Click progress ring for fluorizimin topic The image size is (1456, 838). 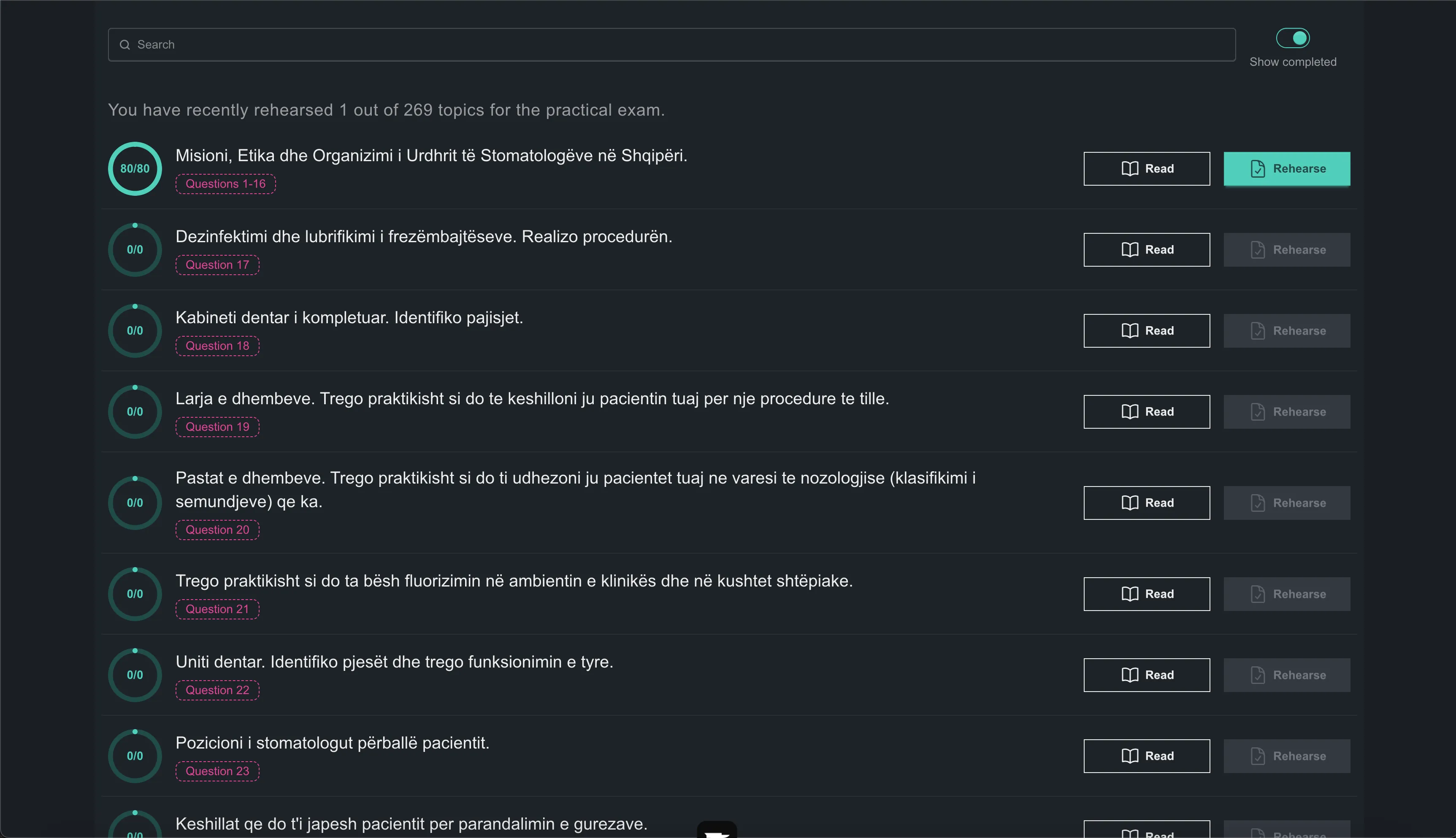click(x=135, y=594)
